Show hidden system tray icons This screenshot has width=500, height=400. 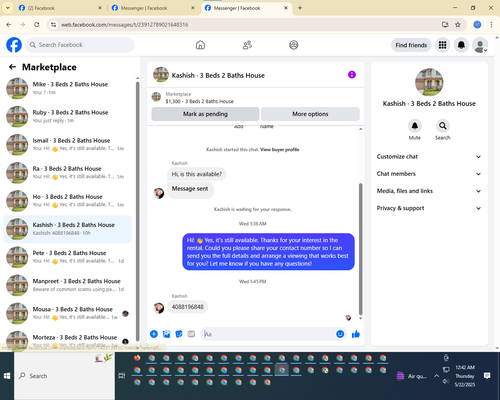[x=436, y=376]
